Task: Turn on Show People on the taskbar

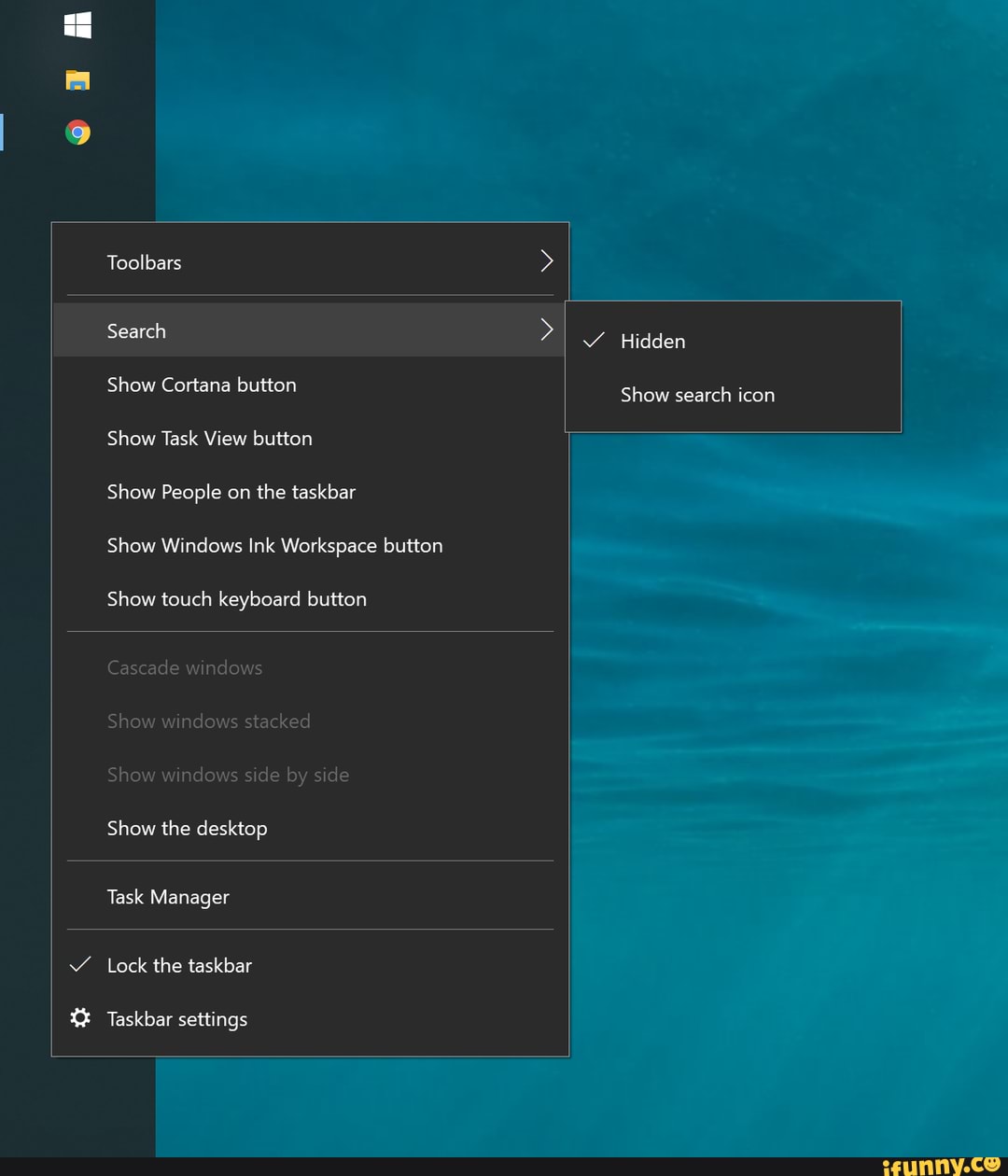Action: pos(231,492)
